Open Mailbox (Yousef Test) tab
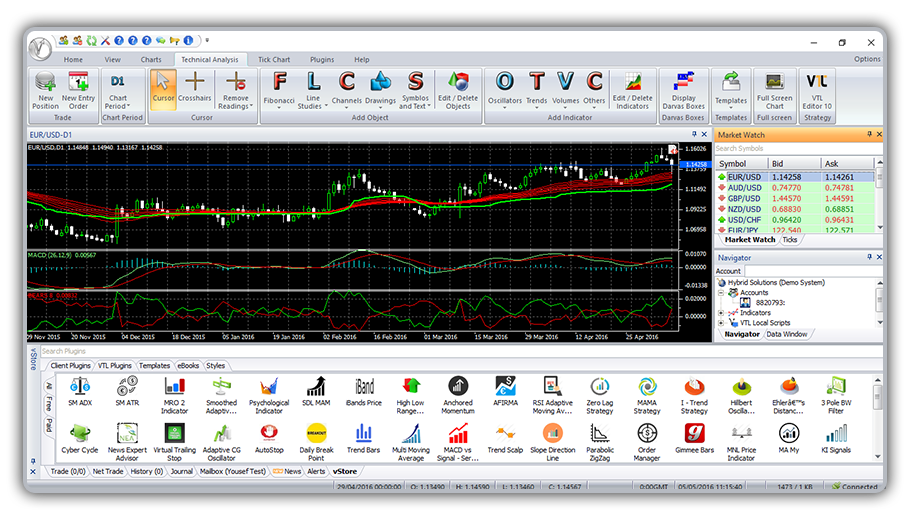The width and height of the screenshot is (913, 521). [232, 472]
